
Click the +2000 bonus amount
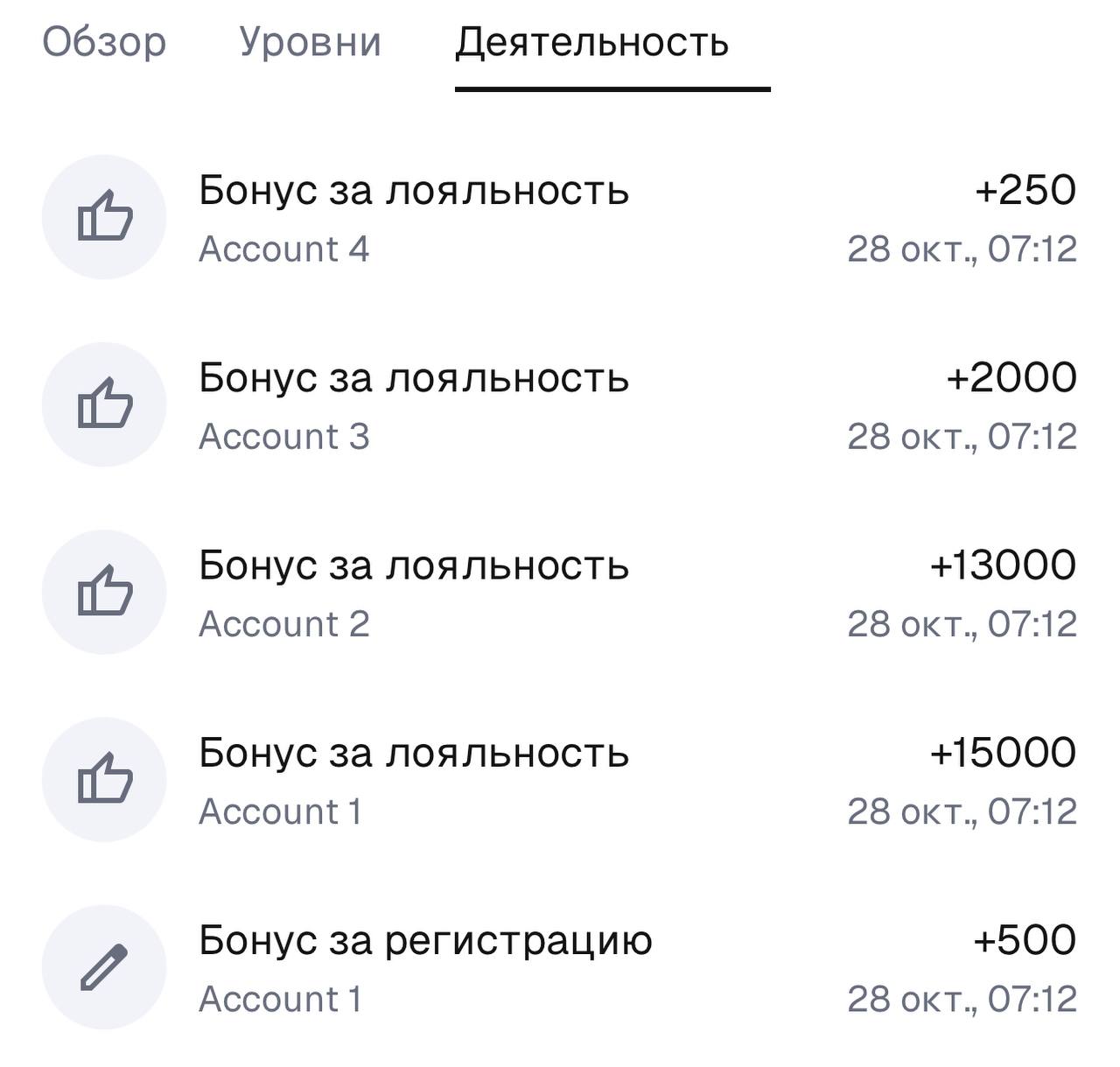[1012, 378]
